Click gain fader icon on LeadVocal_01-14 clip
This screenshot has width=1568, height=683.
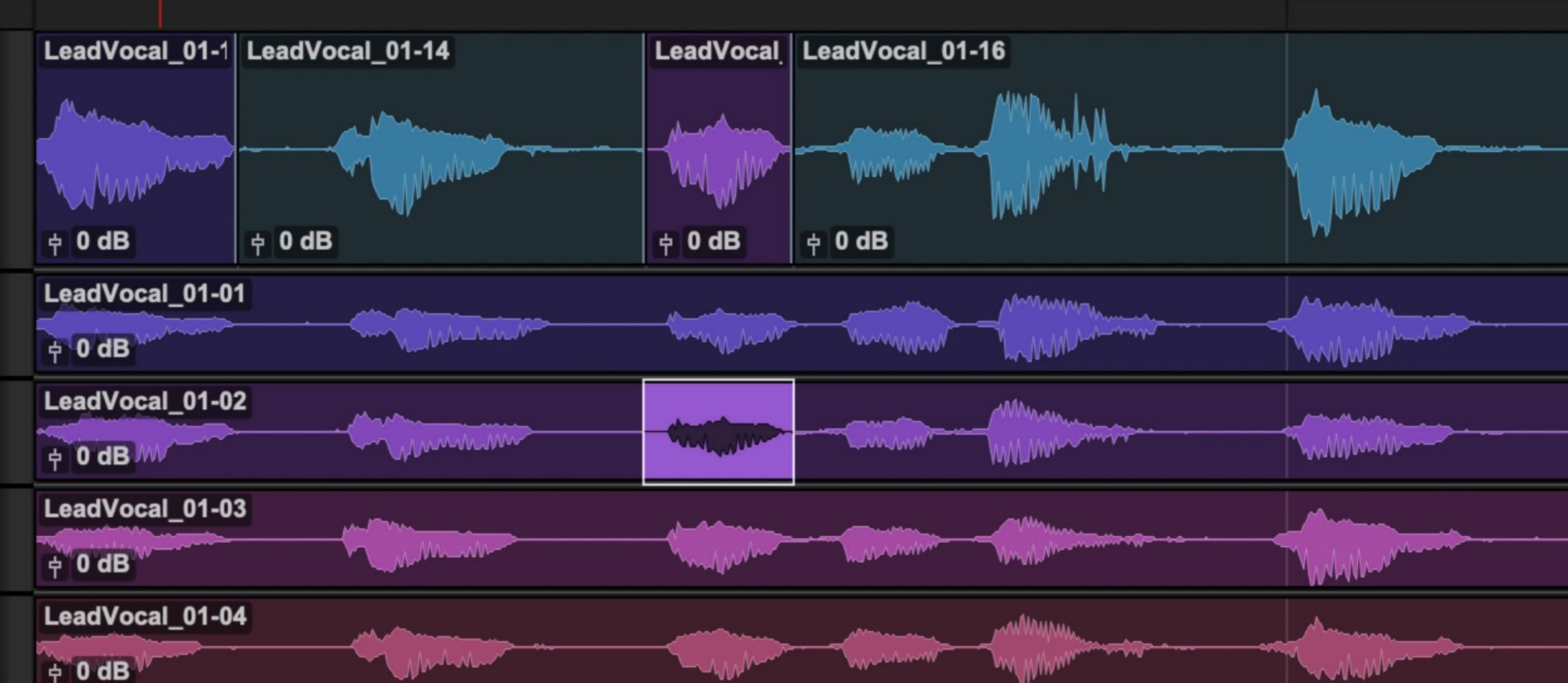(x=258, y=243)
